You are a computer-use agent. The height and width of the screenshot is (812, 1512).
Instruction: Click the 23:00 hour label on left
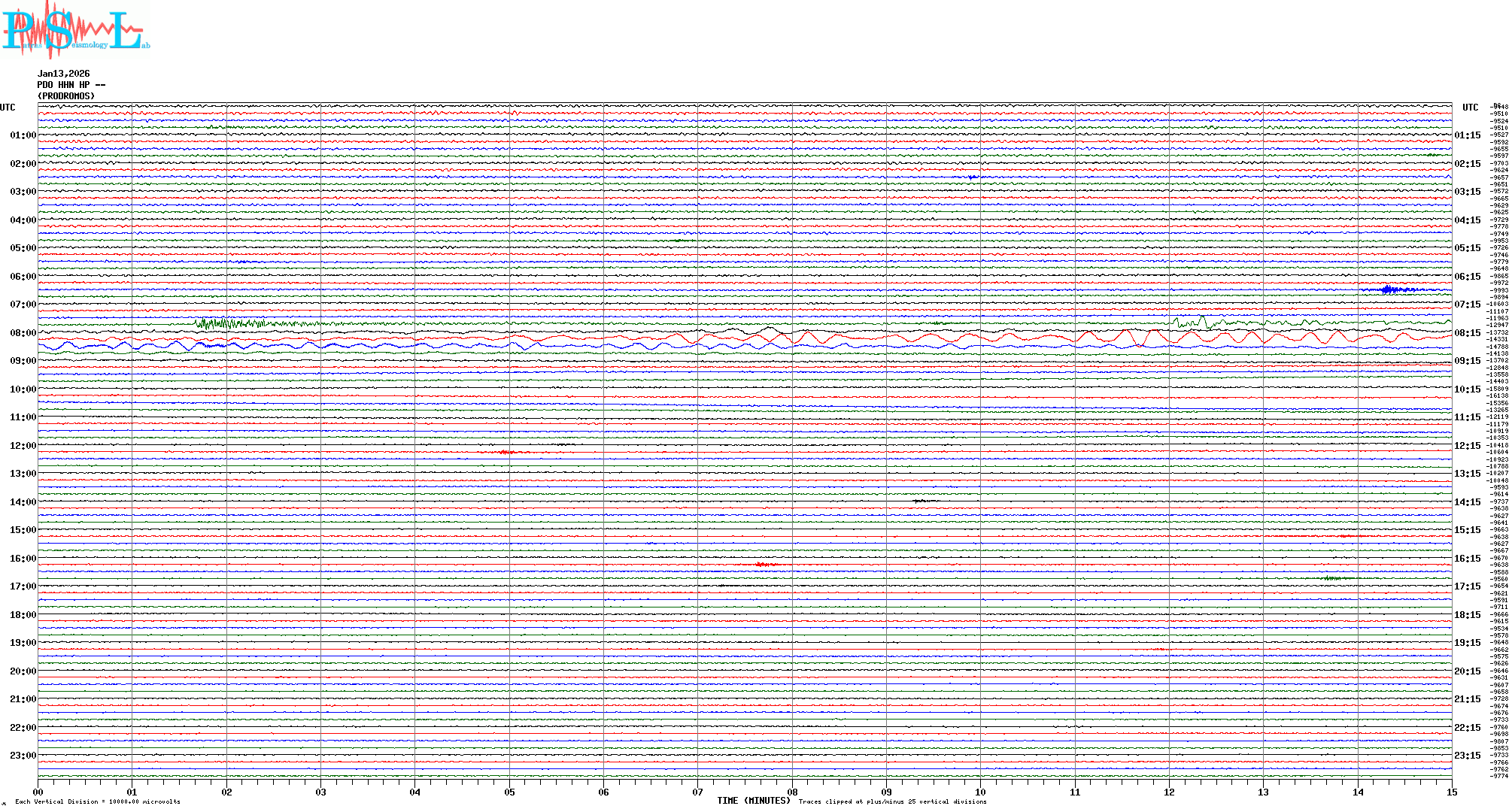[x=23, y=756]
